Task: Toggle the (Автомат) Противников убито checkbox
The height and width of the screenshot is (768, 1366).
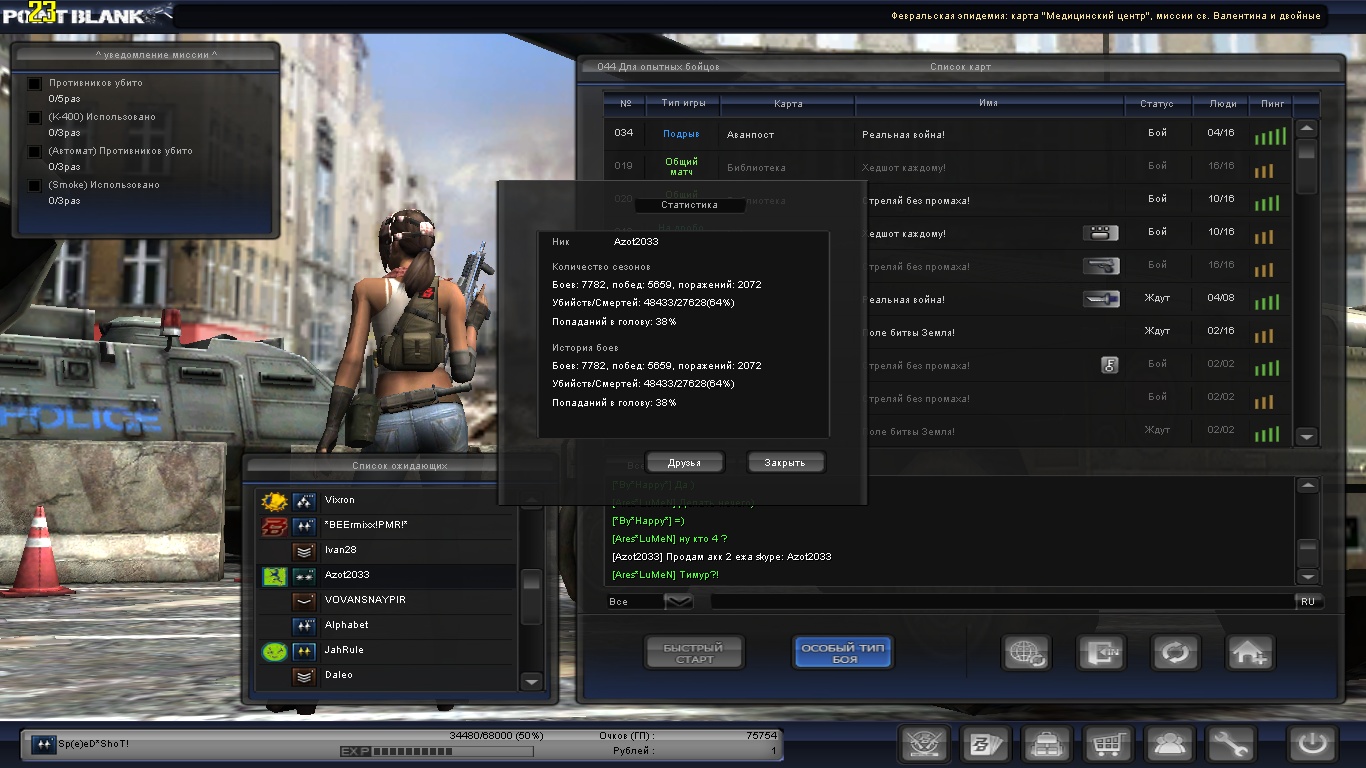Action: coord(35,152)
